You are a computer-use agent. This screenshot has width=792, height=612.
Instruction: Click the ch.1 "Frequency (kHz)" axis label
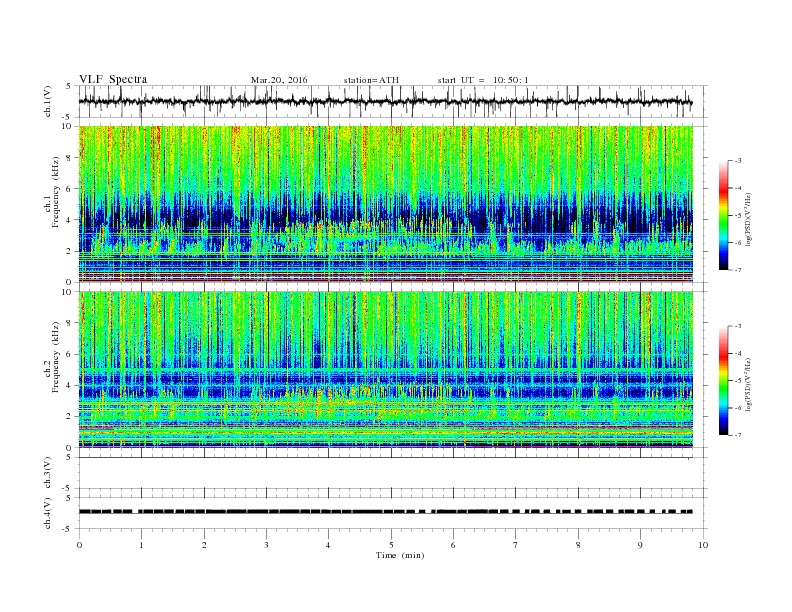[56, 192]
